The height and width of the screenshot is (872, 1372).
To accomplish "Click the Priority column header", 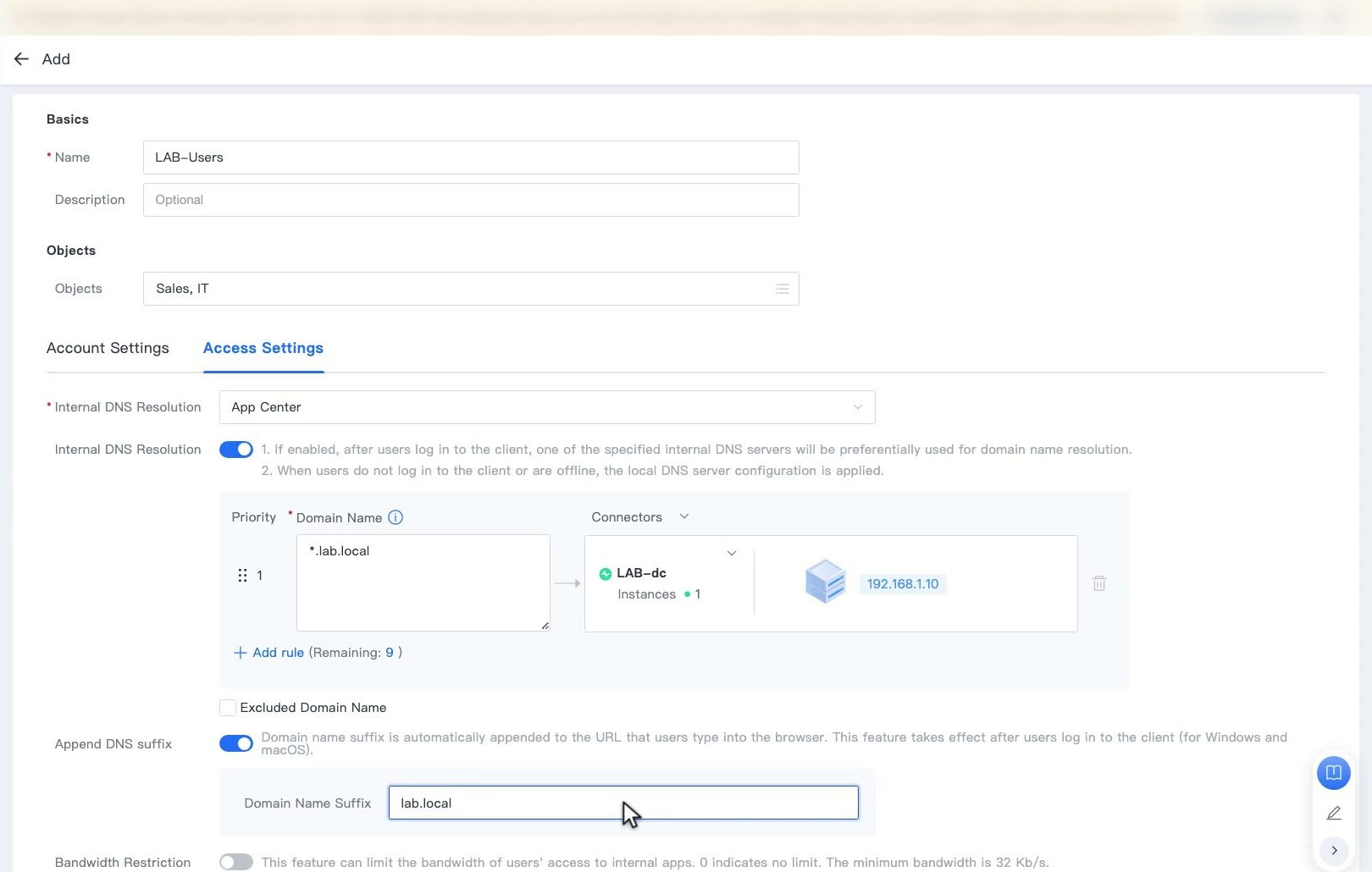I will coord(254,517).
